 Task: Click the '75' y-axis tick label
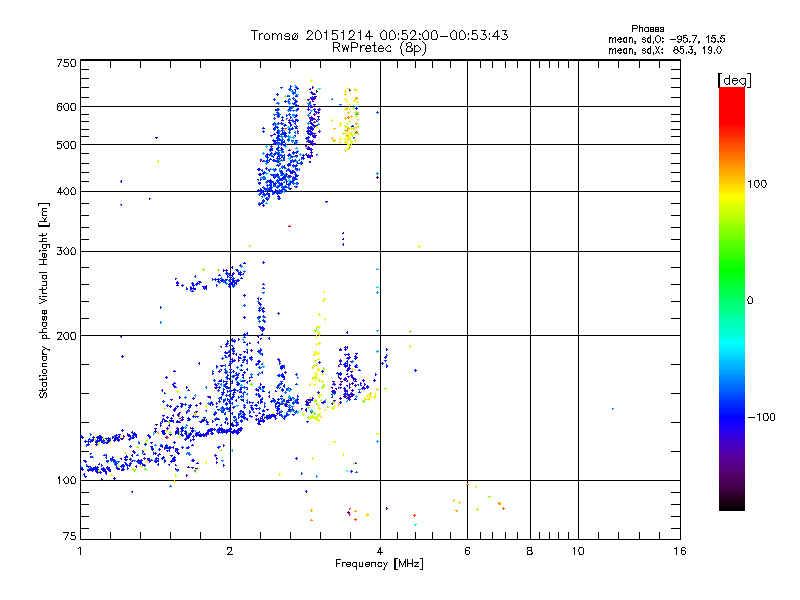click(x=70, y=536)
